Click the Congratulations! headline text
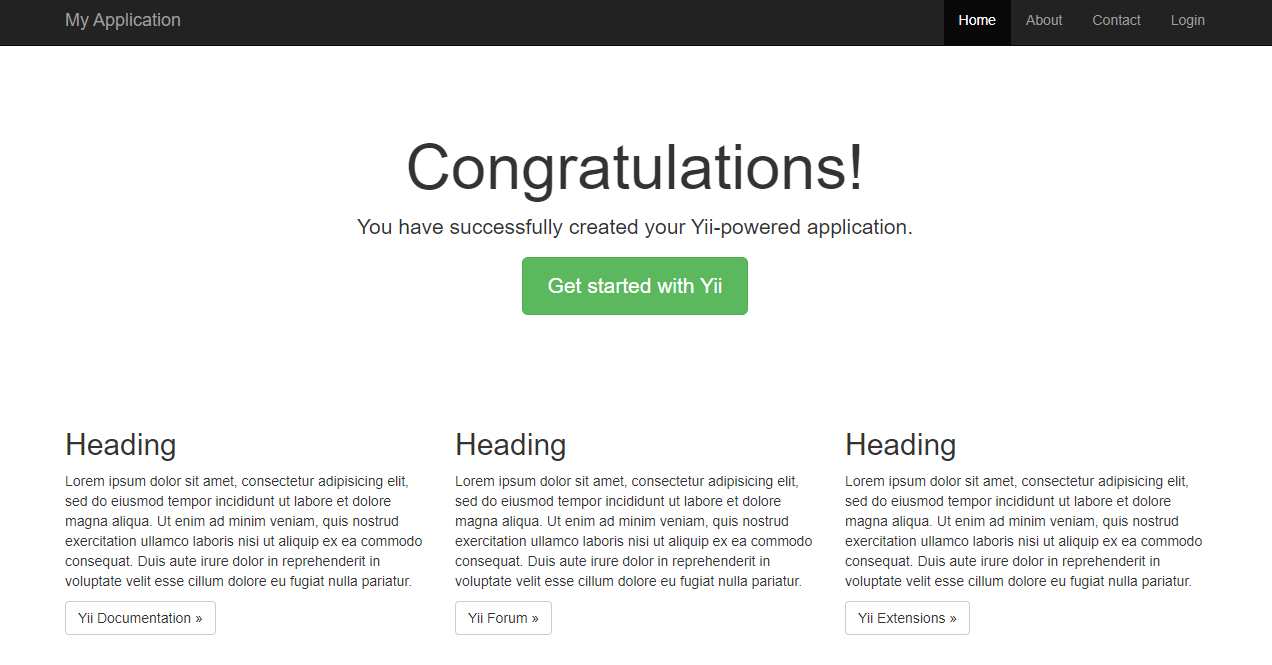The width and height of the screenshot is (1272, 665). pos(634,167)
